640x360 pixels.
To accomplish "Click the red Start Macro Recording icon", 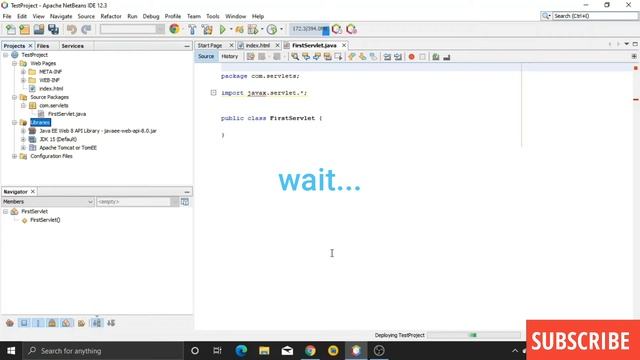I will click(x=411, y=57).
